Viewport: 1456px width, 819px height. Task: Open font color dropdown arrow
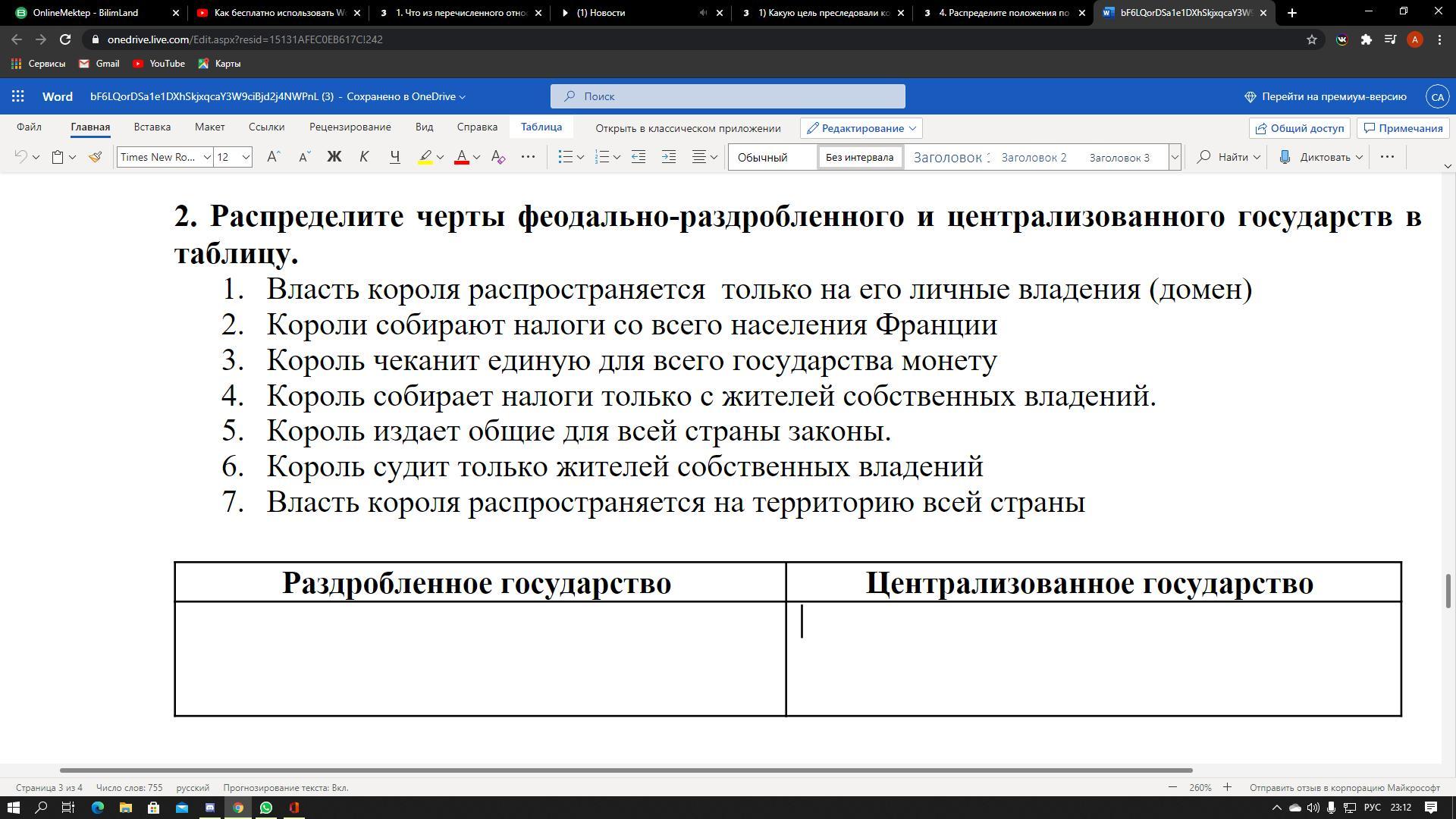[476, 157]
